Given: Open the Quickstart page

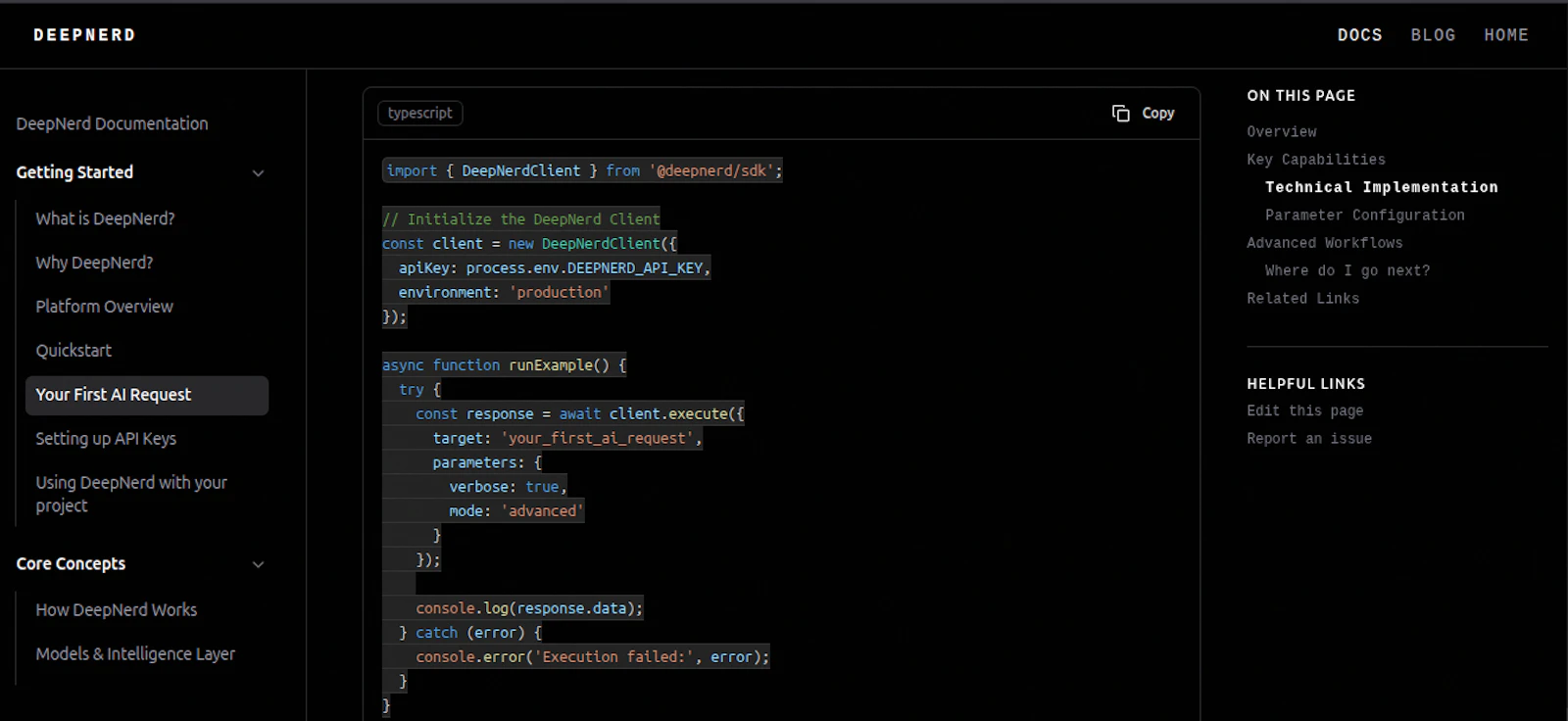Looking at the screenshot, I should (x=73, y=351).
